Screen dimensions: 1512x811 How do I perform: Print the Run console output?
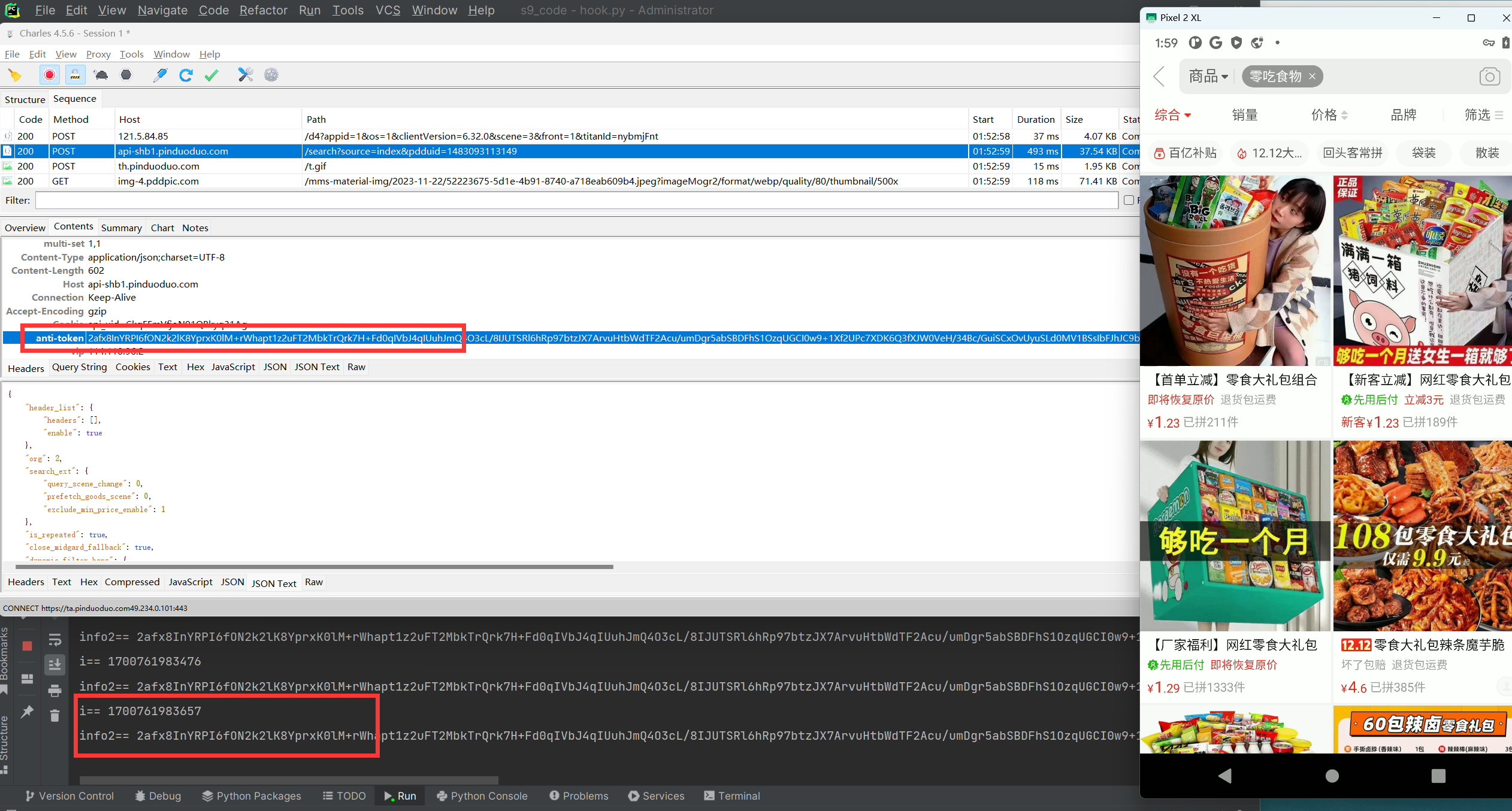(55, 691)
